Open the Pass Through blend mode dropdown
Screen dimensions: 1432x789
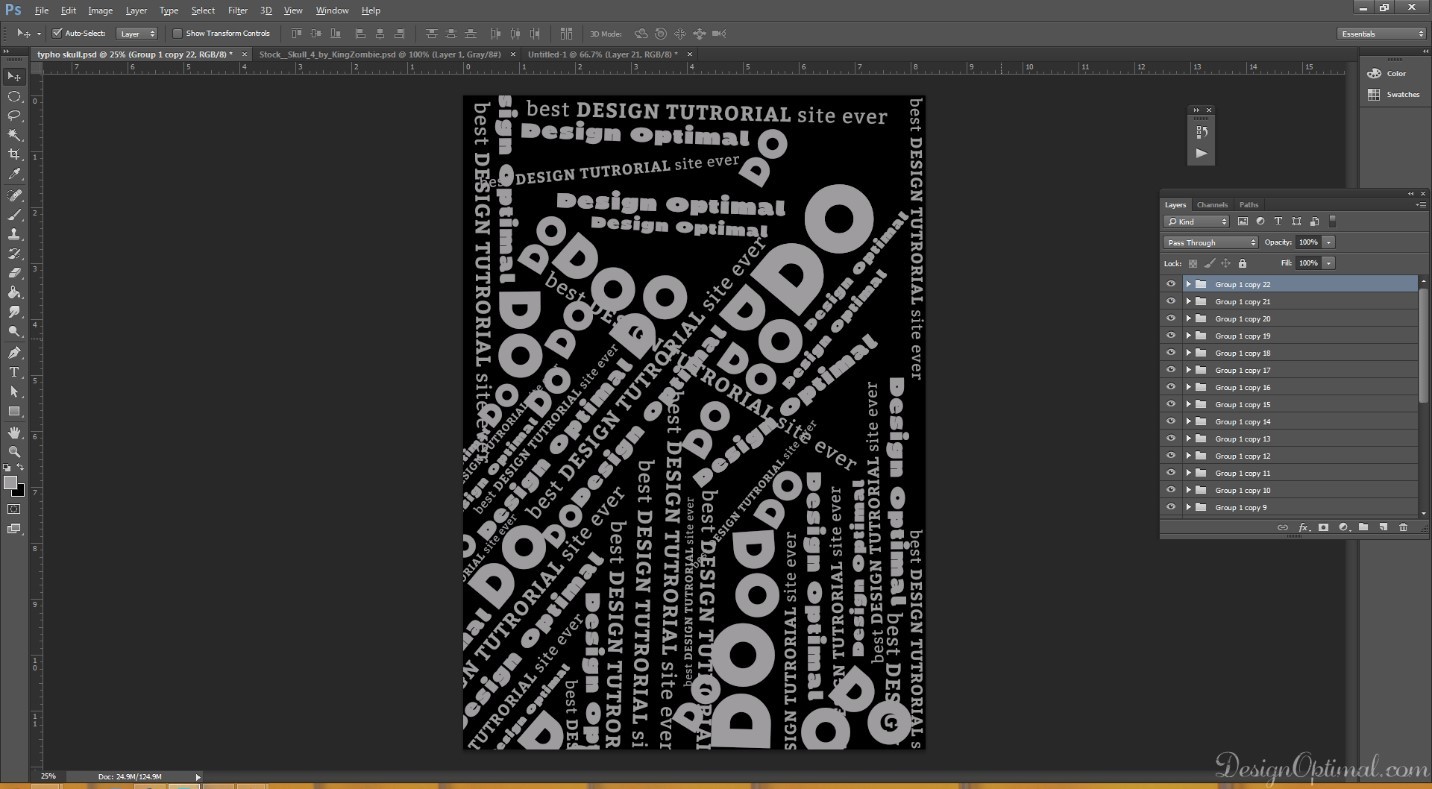point(1211,242)
